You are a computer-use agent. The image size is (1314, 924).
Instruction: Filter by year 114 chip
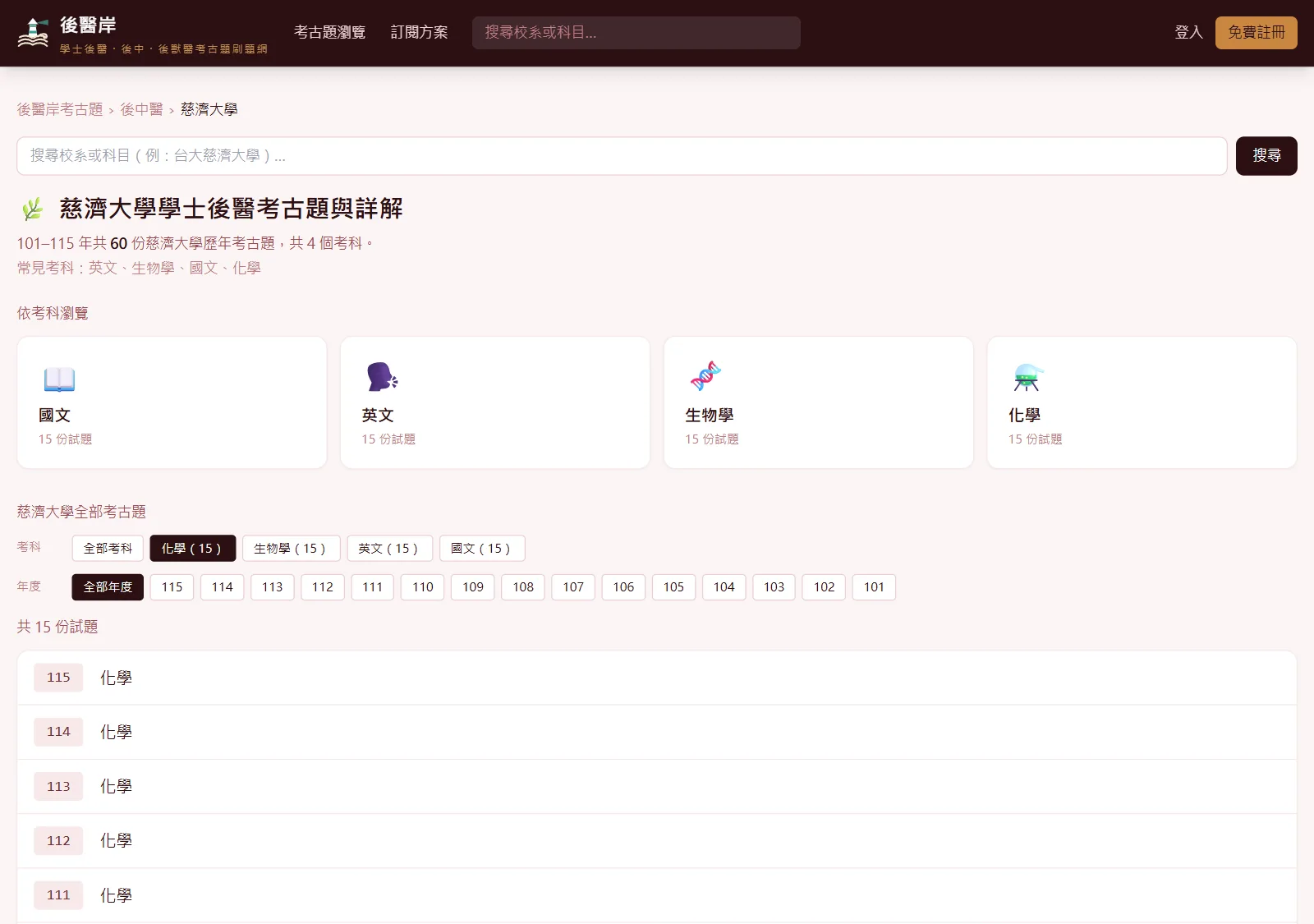point(223,587)
